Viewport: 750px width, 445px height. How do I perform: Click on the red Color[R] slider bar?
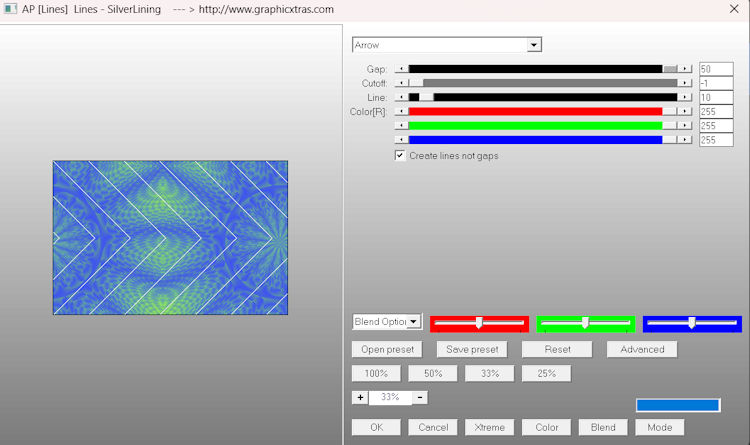coord(543,111)
